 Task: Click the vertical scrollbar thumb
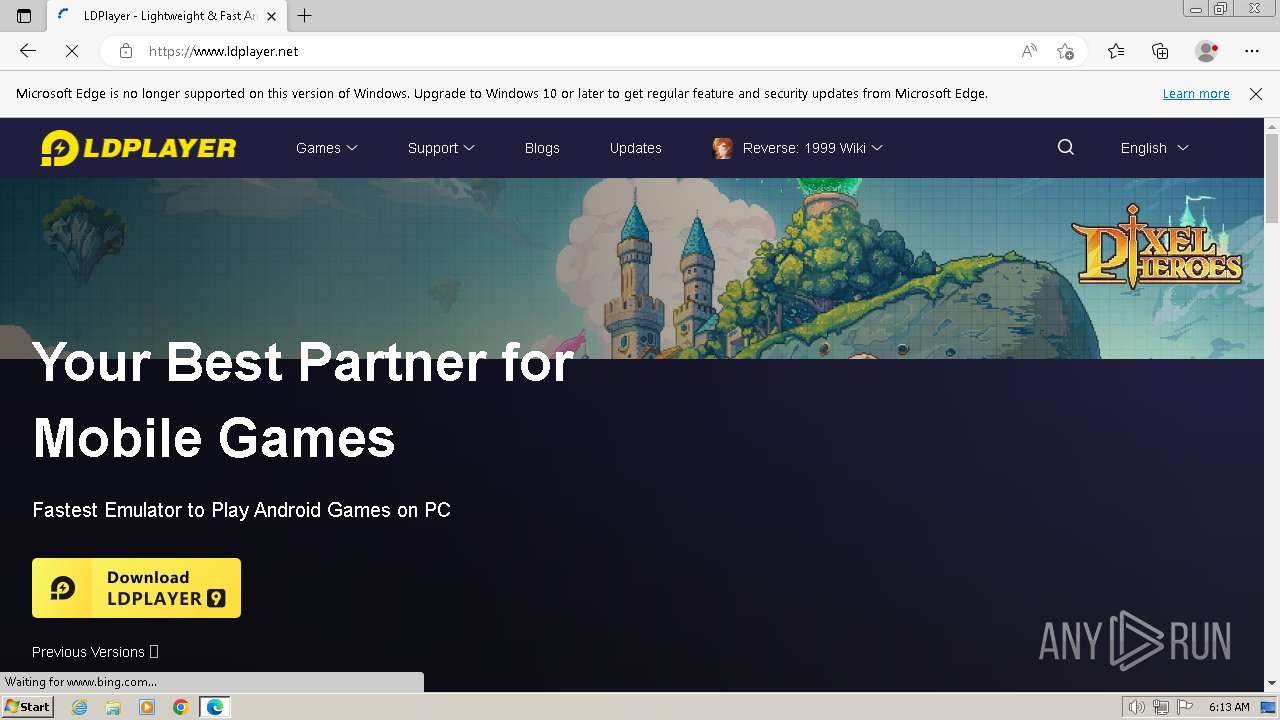pyautogui.click(x=1272, y=178)
